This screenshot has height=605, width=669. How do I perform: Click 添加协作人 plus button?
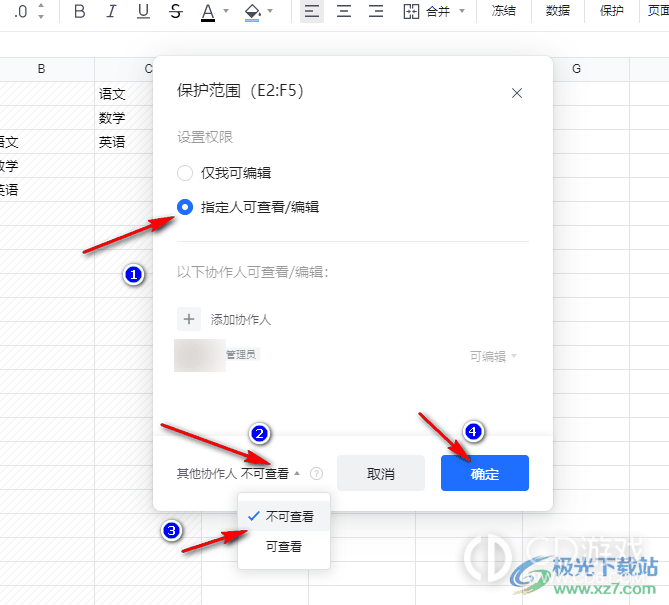point(189,319)
